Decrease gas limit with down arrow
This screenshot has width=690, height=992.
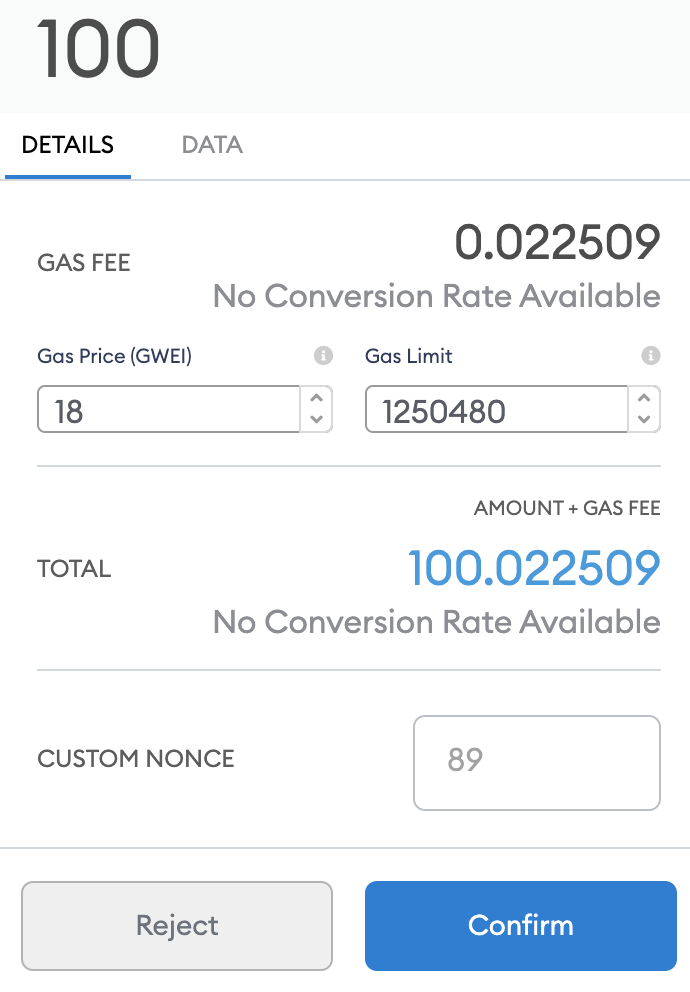click(644, 419)
